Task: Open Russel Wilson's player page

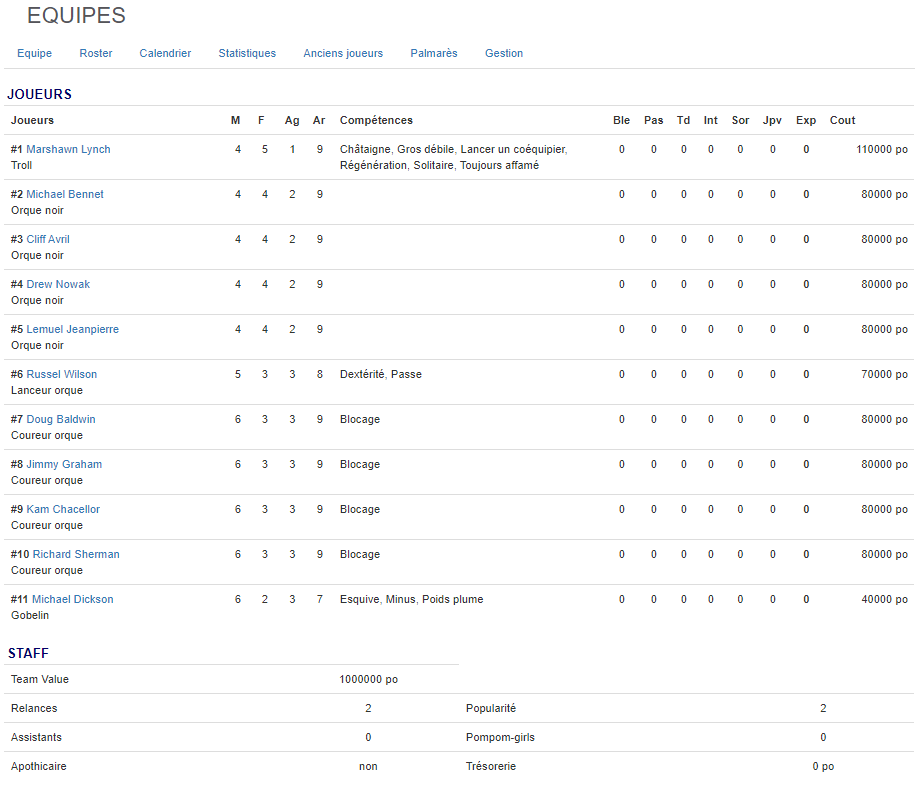Action: 62,374
